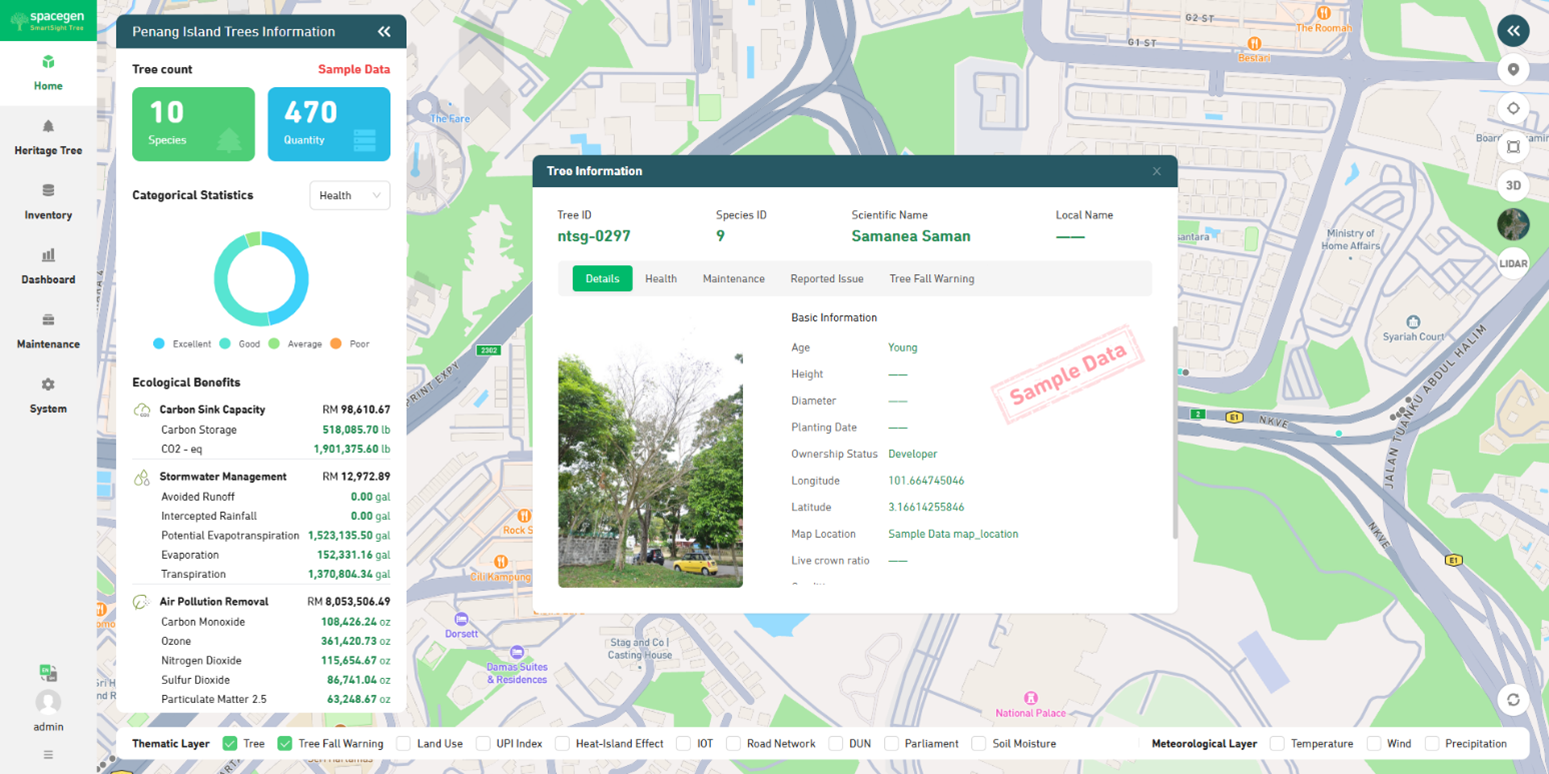The width and height of the screenshot is (1549, 774).
Task: Enable the Temperature meteorological layer
Action: tap(1277, 744)
